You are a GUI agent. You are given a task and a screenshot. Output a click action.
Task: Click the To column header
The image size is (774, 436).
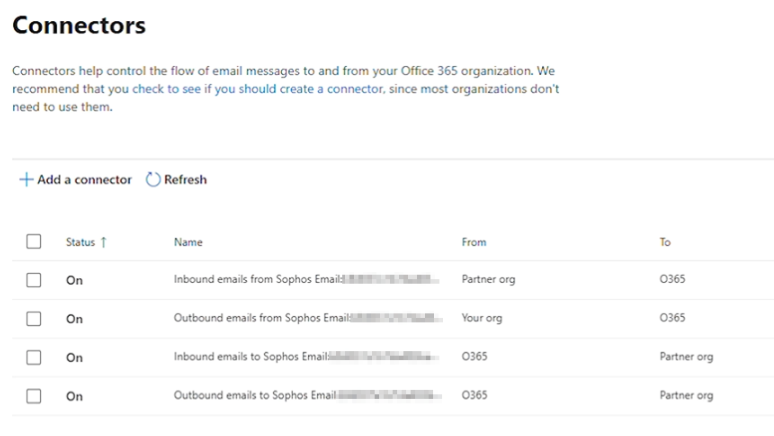(x=665, y=242)
